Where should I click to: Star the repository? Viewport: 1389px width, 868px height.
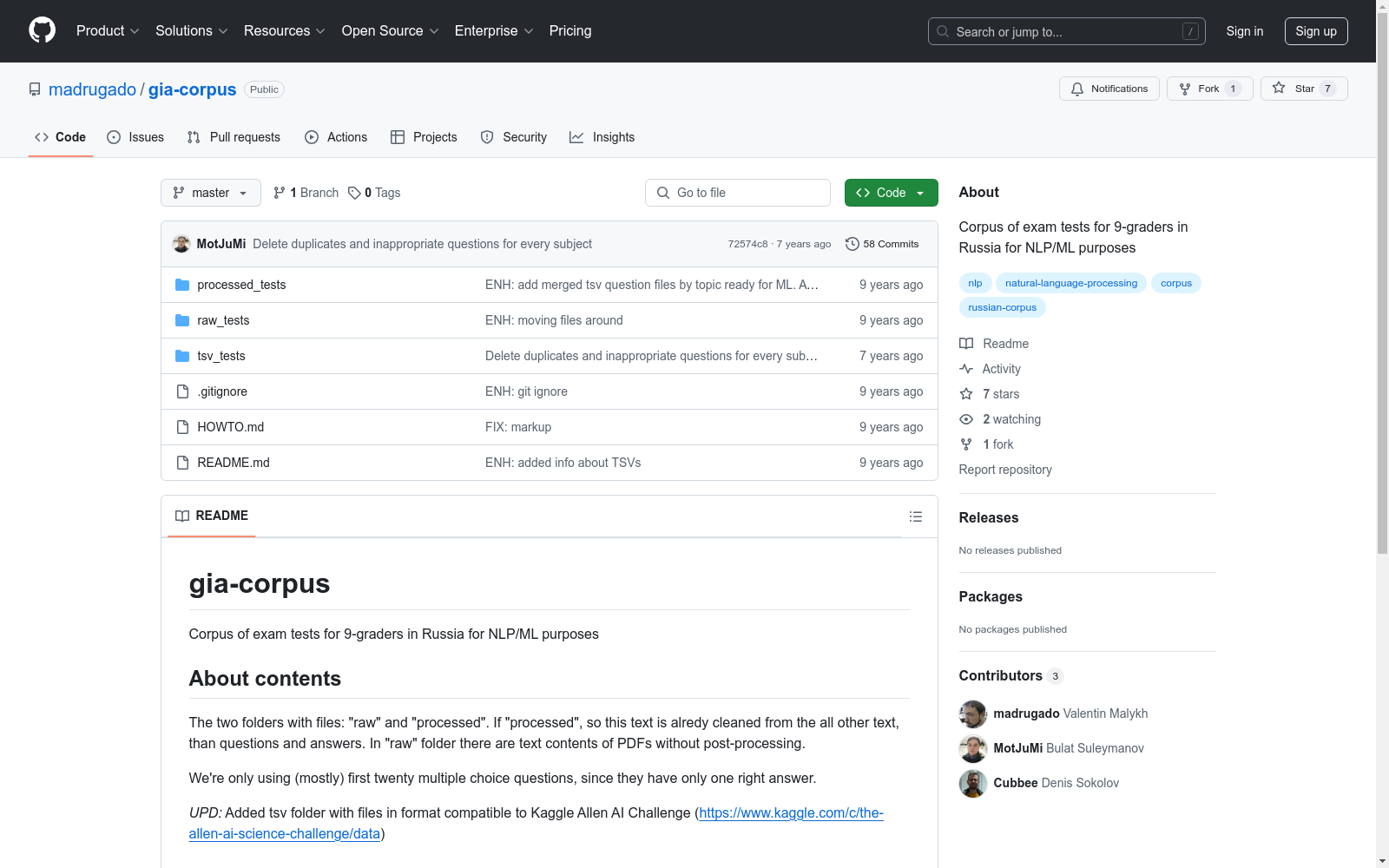tap(1304, 89)
